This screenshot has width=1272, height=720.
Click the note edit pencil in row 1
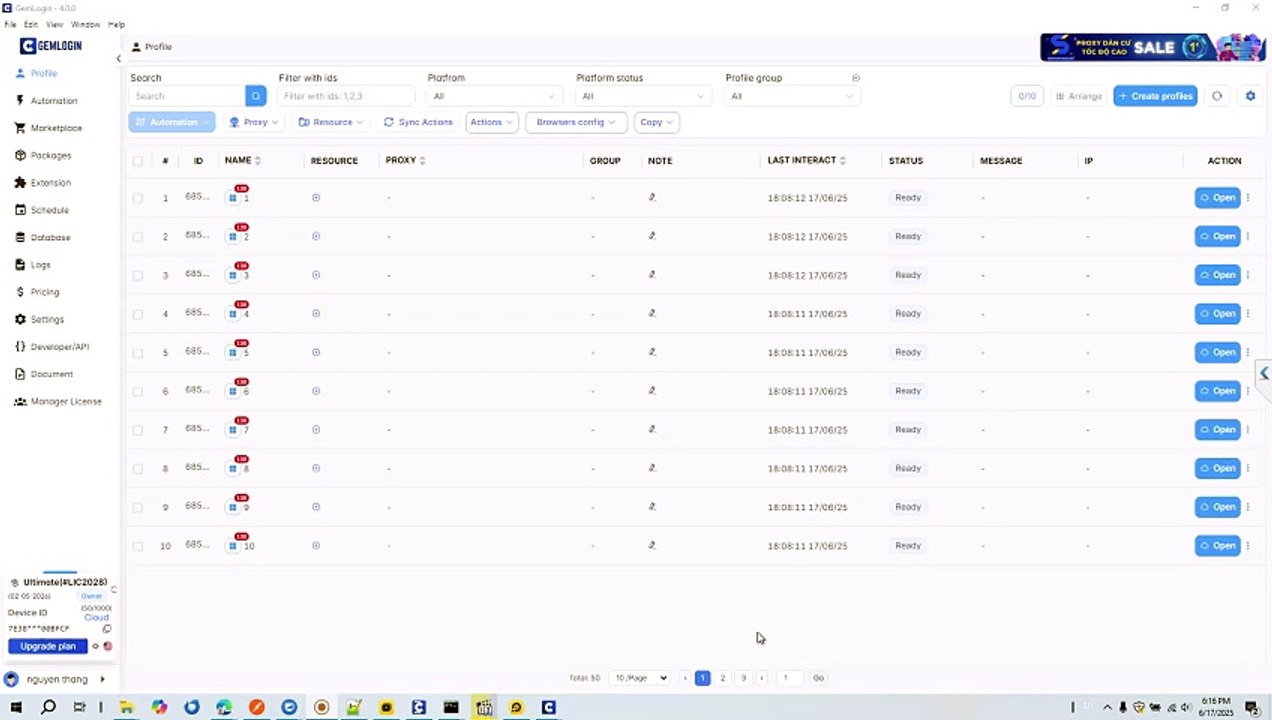click(x=652, y=197)
